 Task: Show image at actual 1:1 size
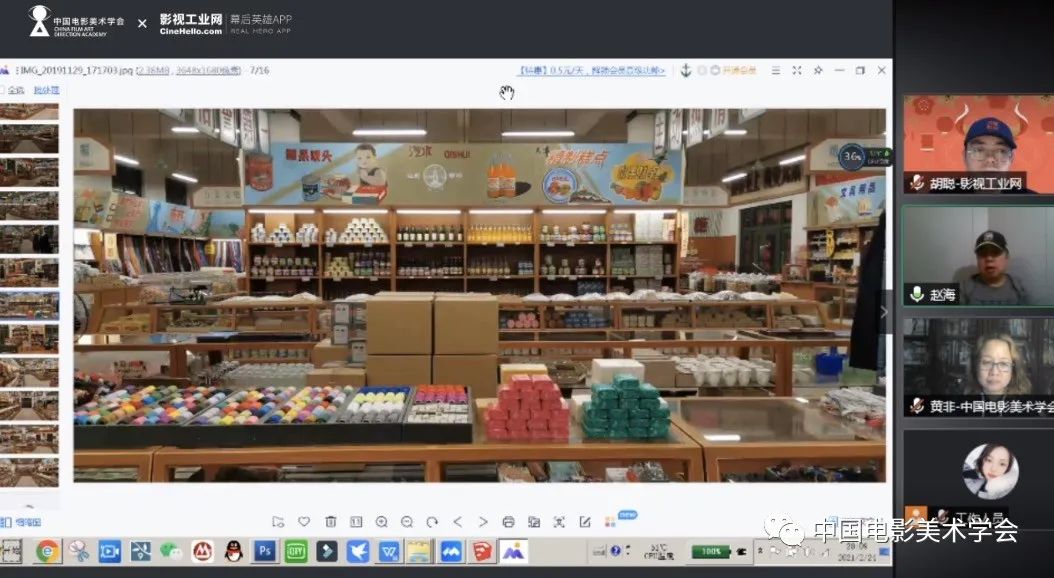pyautogui.click(x=355, y=522)
